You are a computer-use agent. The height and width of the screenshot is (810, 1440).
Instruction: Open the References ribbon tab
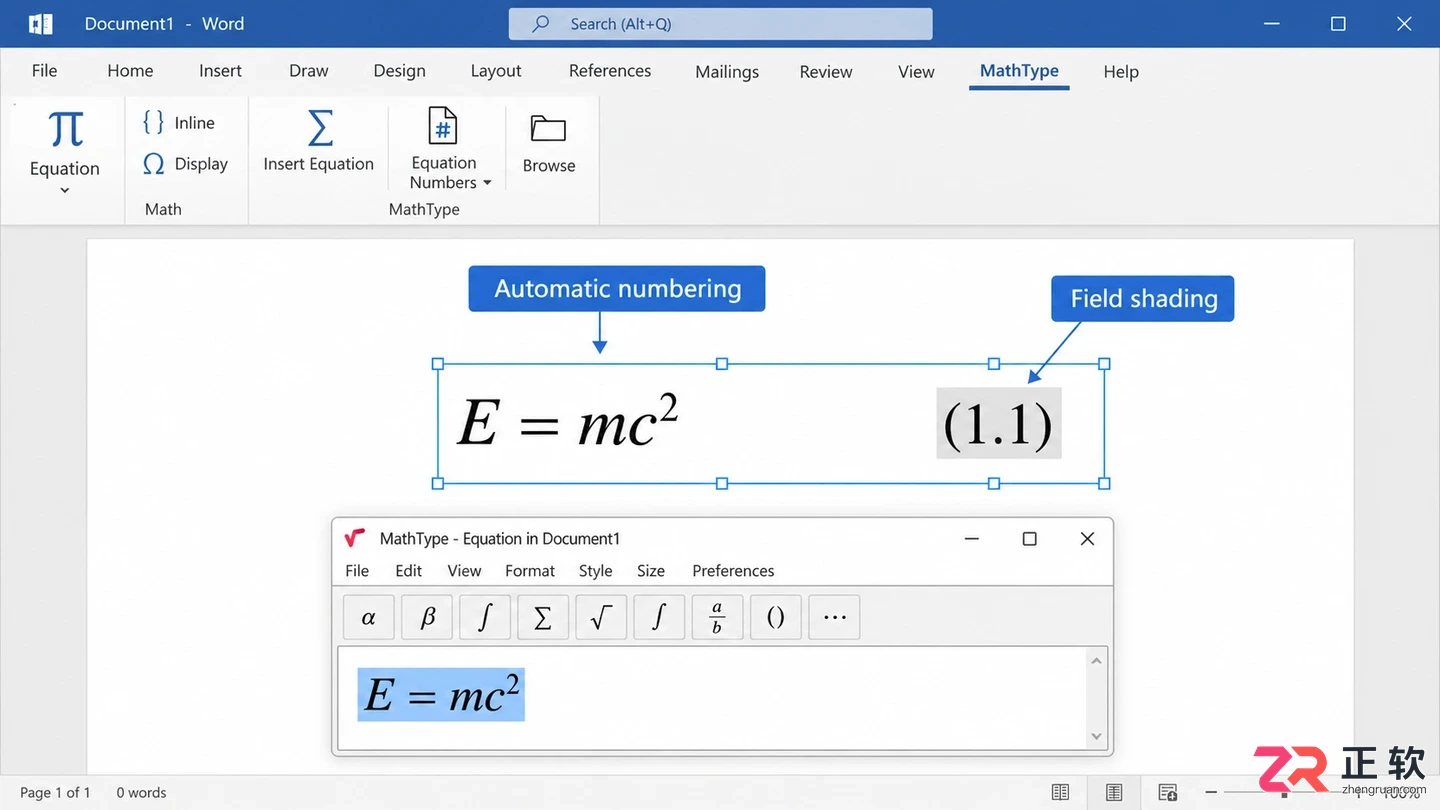(610, 71)
